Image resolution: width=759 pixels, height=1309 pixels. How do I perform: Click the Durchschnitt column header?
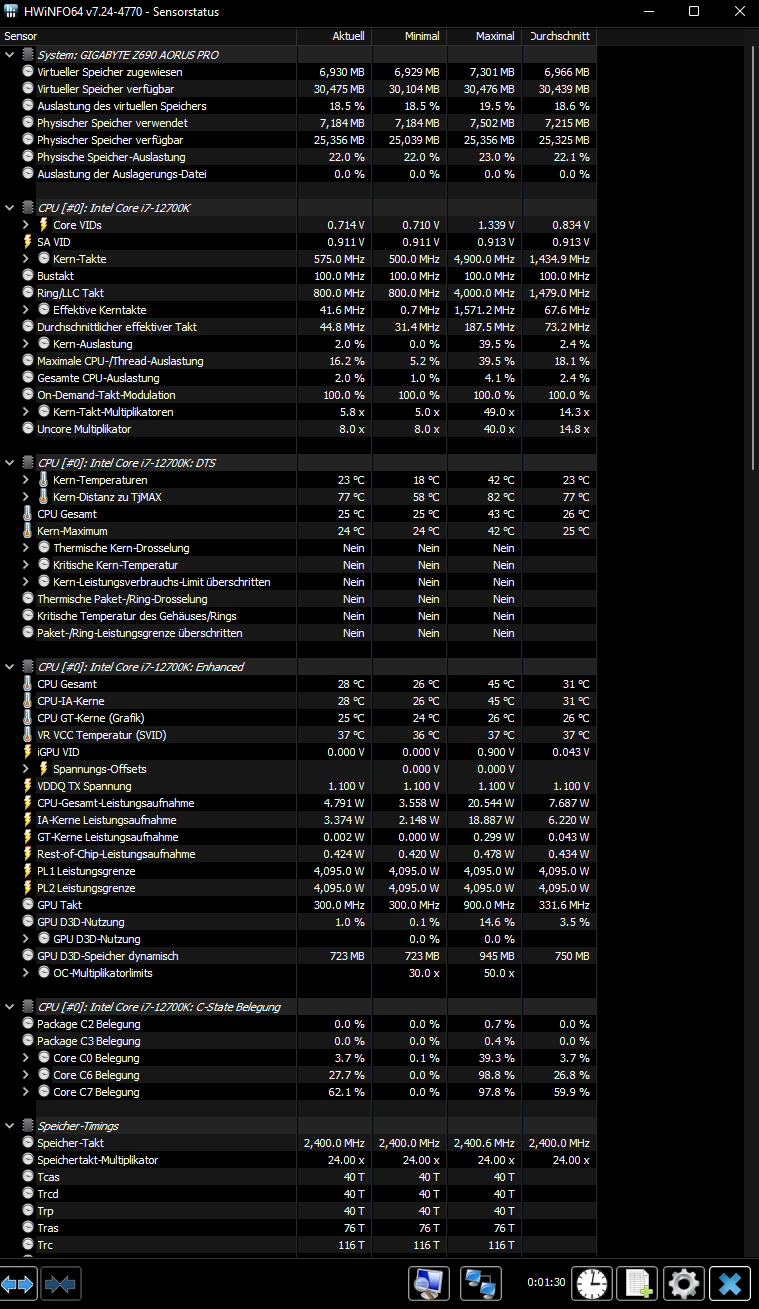coord(559,36)
